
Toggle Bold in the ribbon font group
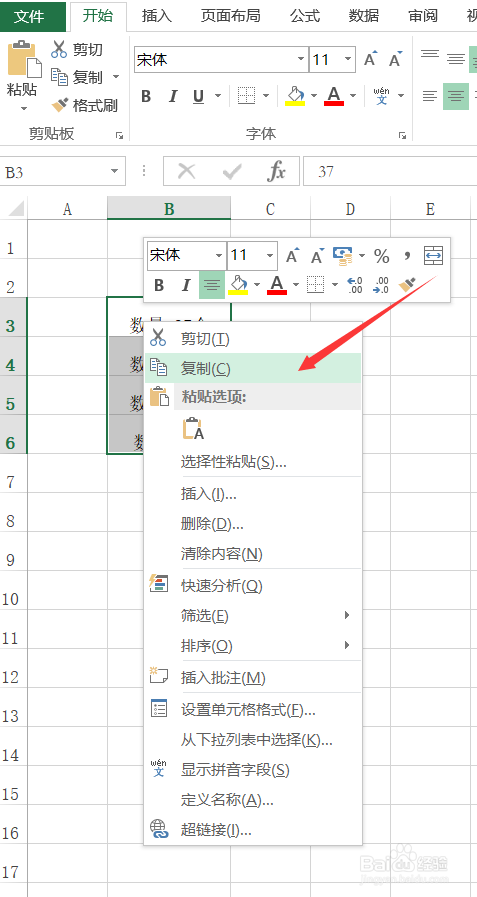(x=146, y=96)
